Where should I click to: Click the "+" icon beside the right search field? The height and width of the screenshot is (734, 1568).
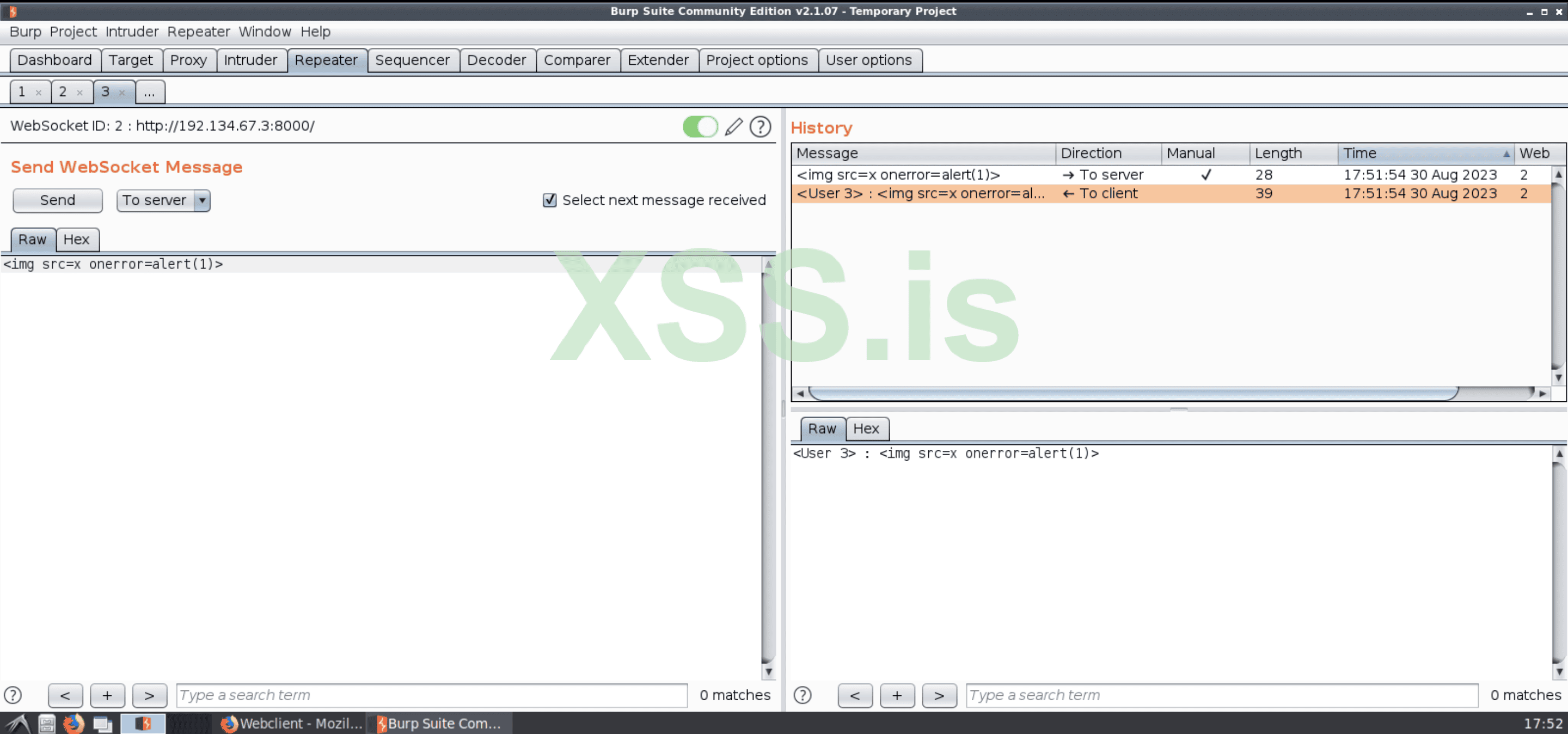(x=897, y=695)
